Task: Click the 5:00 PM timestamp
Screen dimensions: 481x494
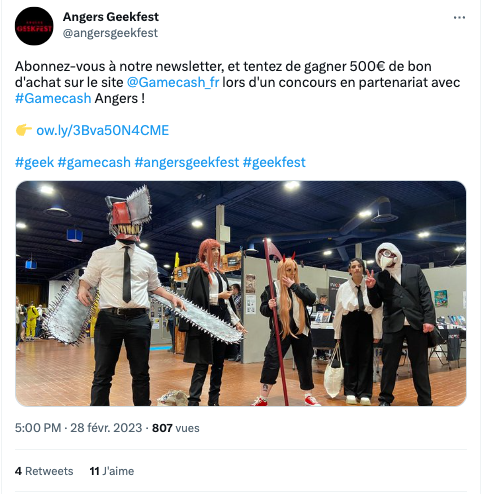Action: [x=38, y=428]
